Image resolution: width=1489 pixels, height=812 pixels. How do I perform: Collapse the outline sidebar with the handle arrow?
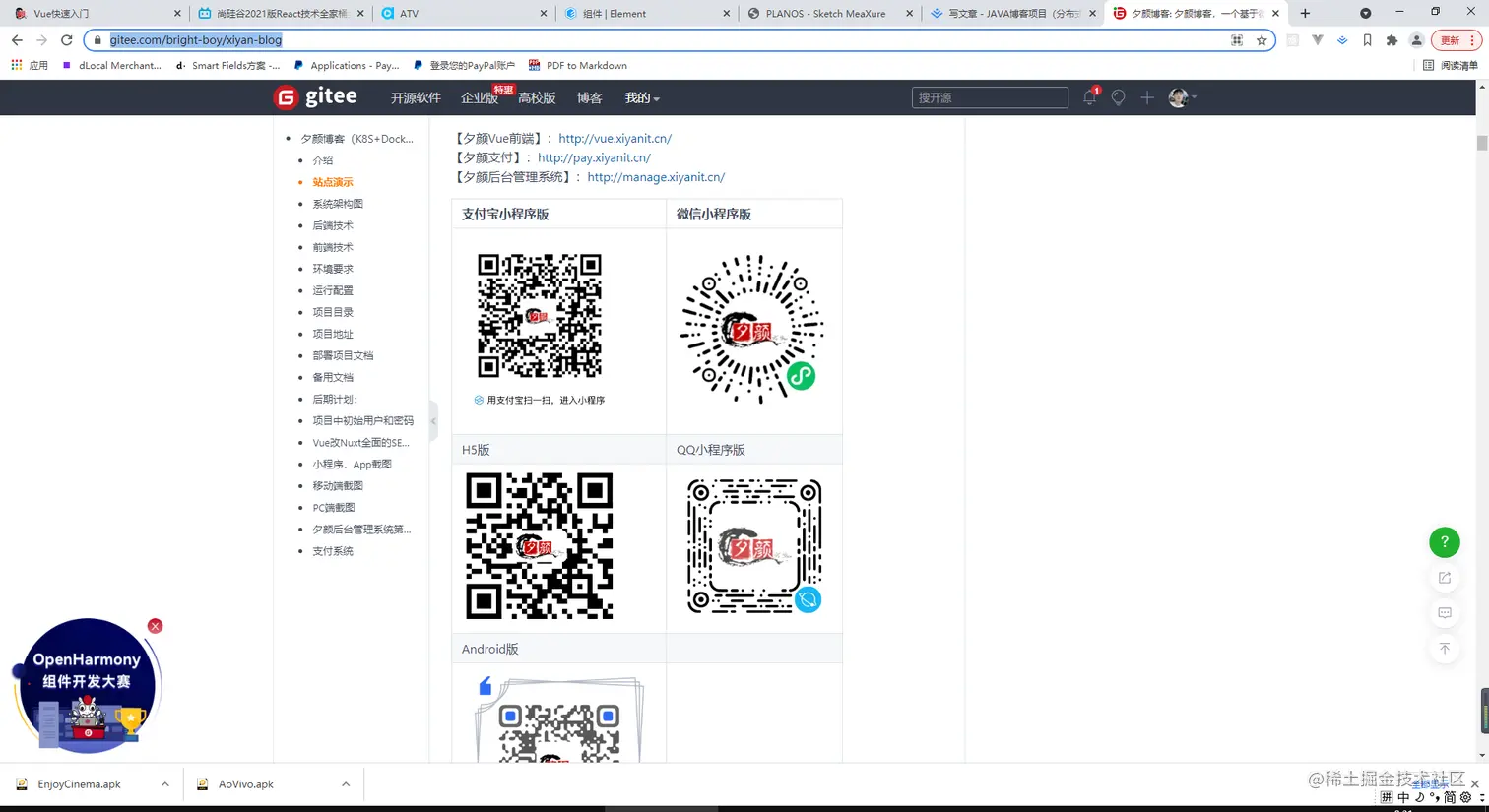click(x=433, y=420)
